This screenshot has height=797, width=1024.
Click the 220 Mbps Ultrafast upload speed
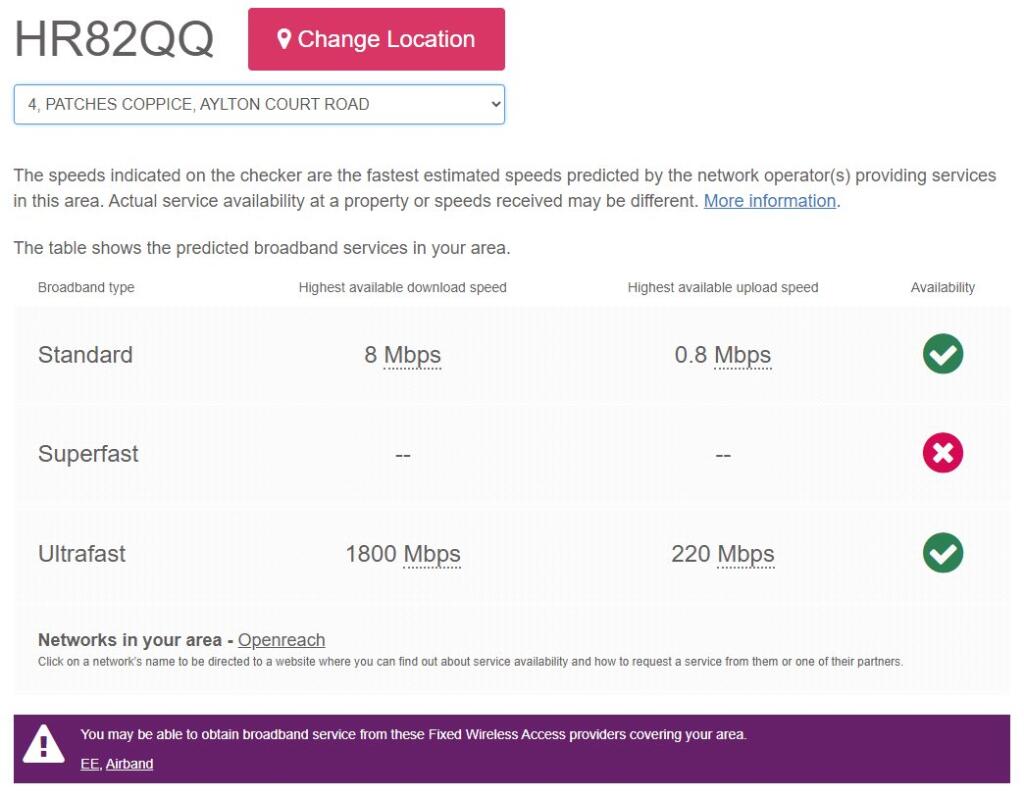coord(722,554)
